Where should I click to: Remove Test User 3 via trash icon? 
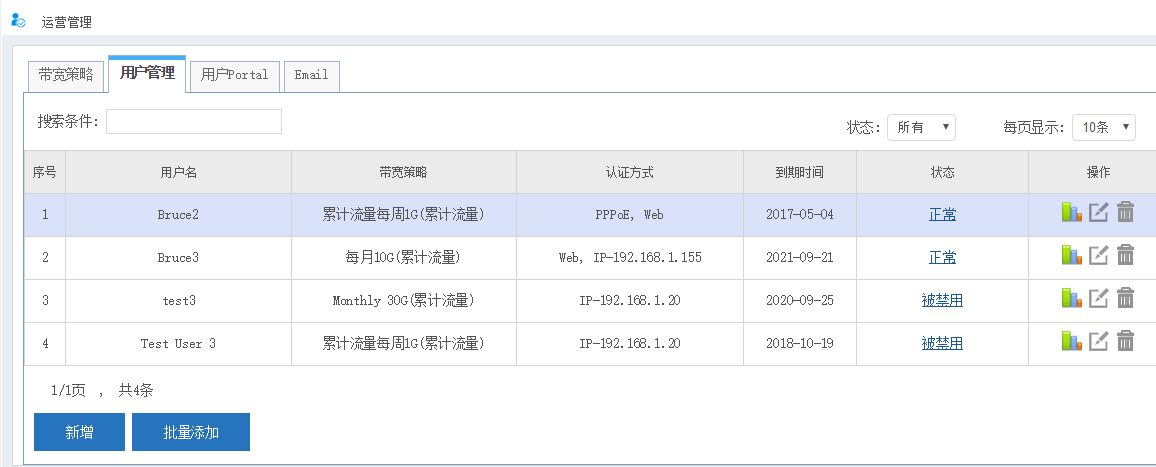[x=1125, y=342]
